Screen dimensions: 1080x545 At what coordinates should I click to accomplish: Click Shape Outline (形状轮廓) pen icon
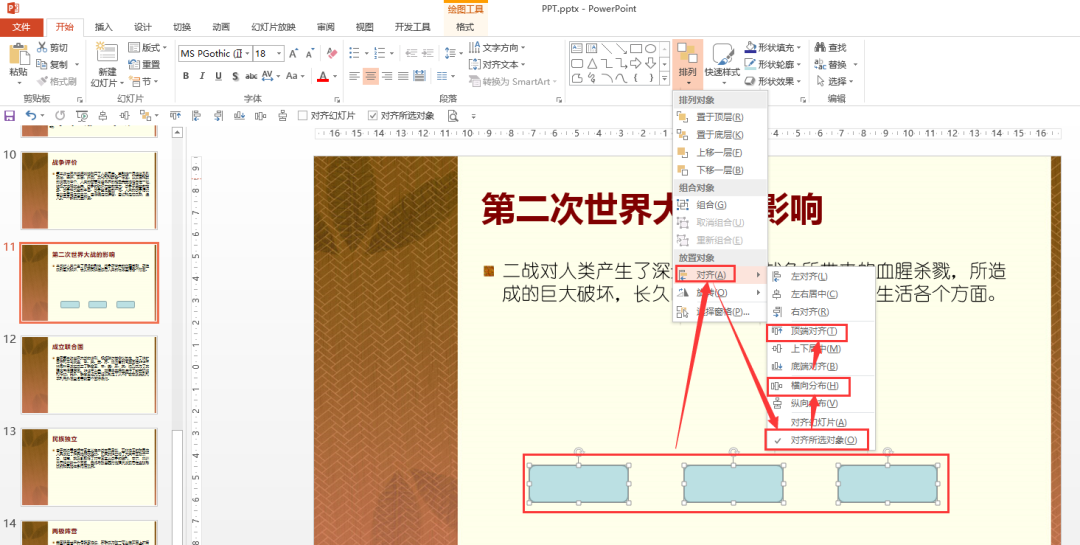click(x=751, y=64)
